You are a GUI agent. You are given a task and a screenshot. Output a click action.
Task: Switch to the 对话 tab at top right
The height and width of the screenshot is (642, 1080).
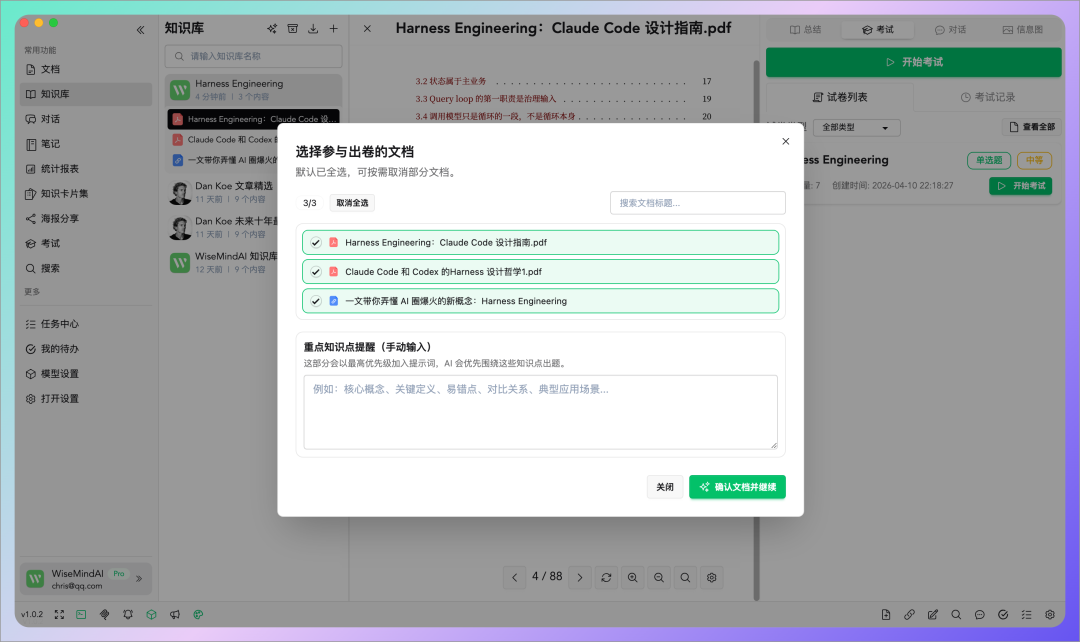[950, 30]
